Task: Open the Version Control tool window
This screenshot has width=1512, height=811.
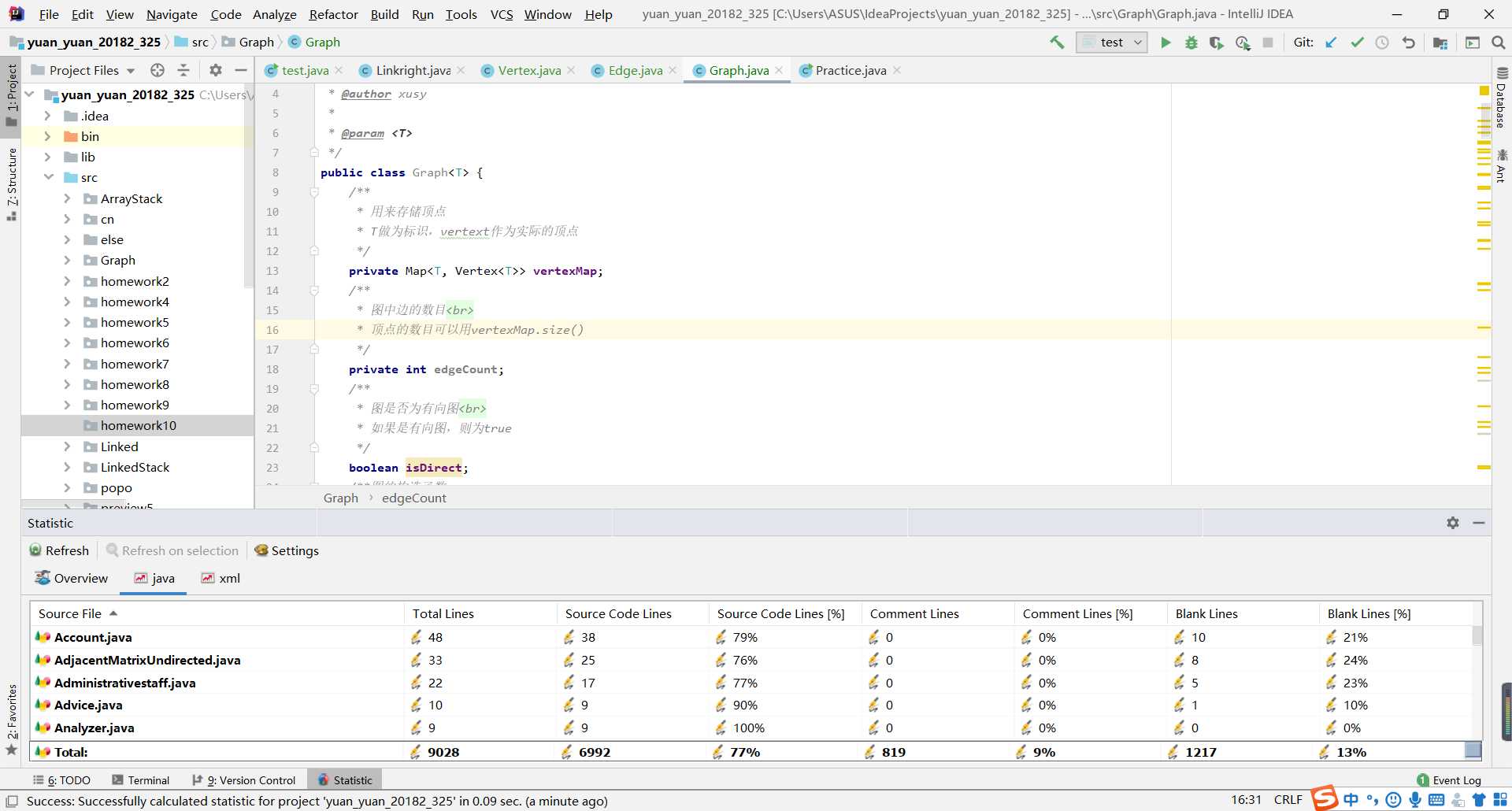Action: [x=244, y=780]
